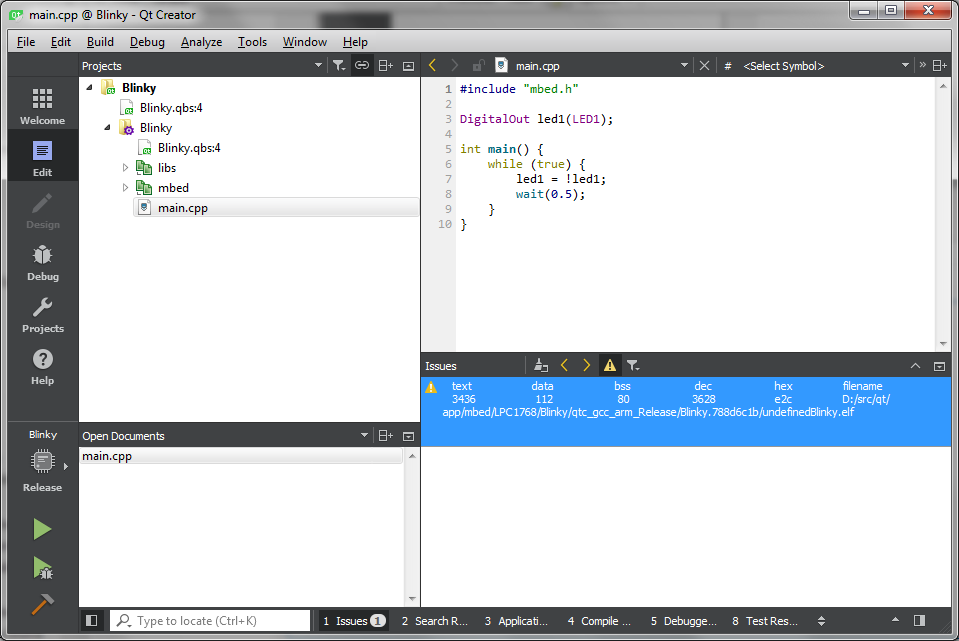
Task: Click the Type to locate input field
Action: [210, 620]
